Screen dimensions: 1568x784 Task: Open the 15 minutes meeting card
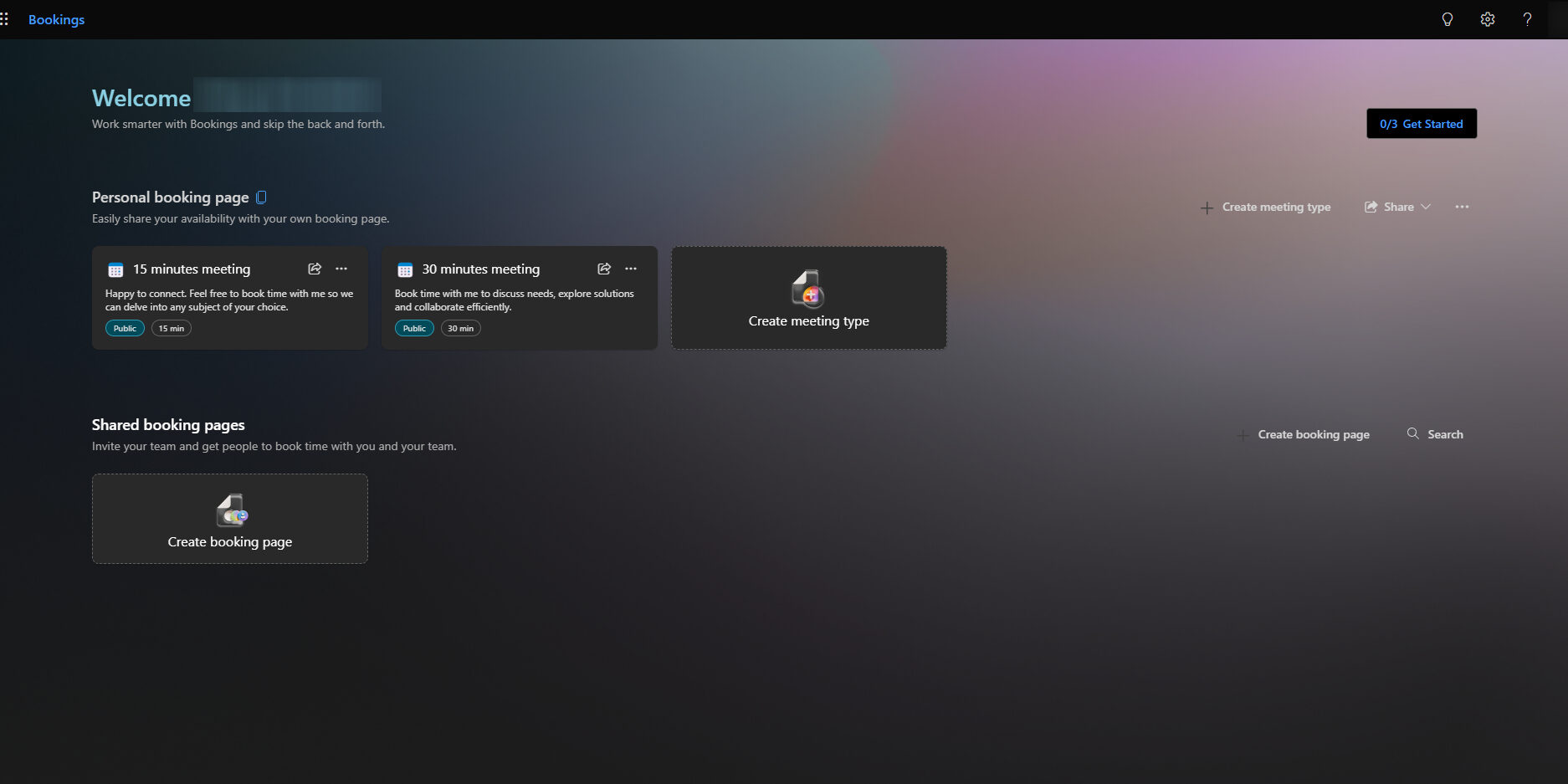tap(192, 269)
